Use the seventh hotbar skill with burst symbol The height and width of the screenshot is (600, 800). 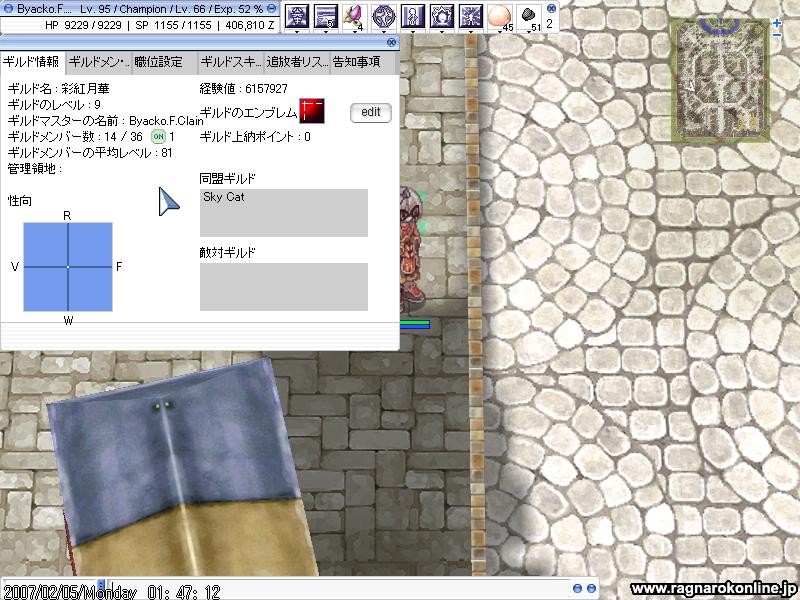pos(470,16)
